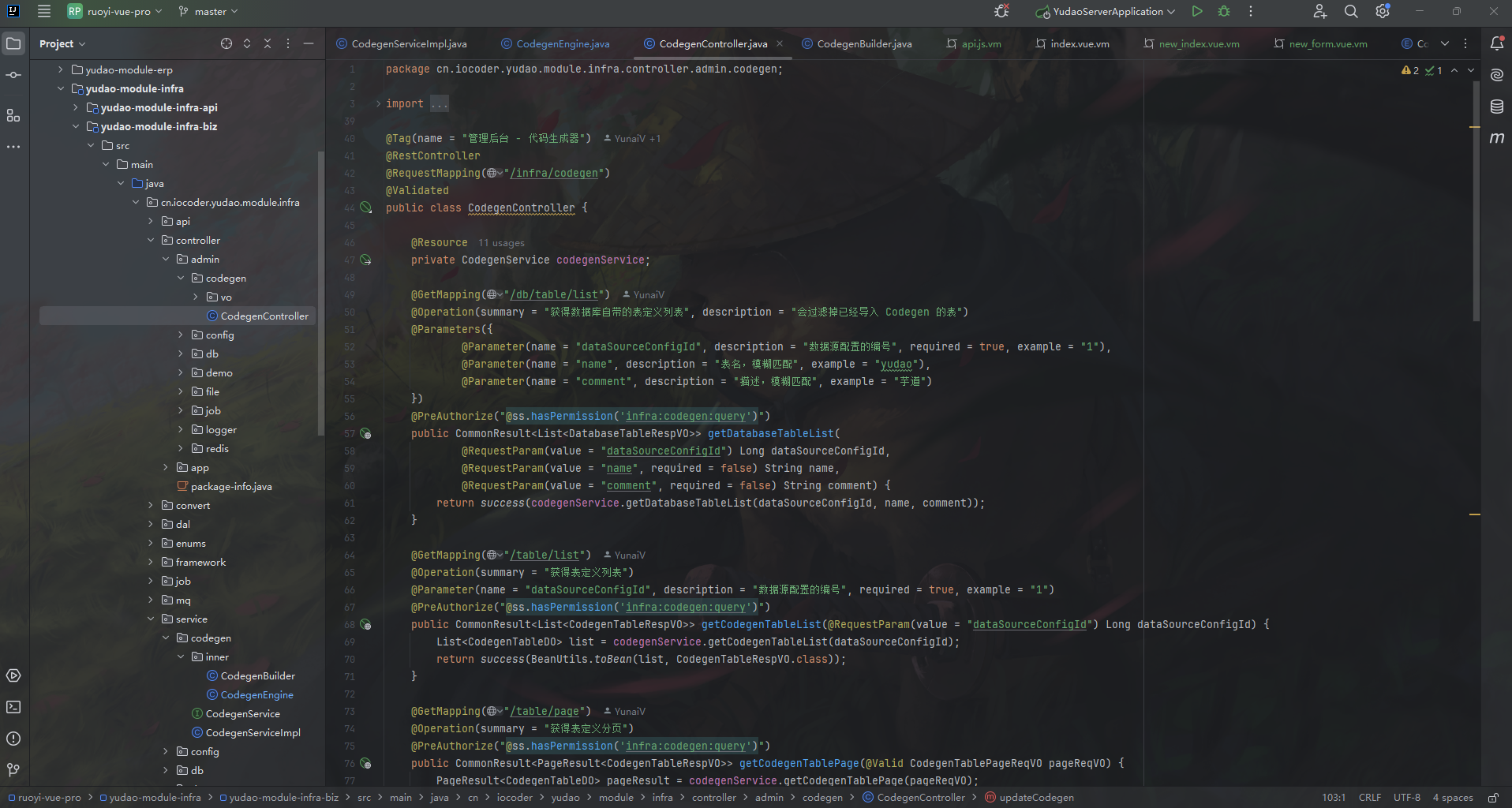Switch to CodegenBuilder.java tab
1512x808 pixels.
coord(863,43)
